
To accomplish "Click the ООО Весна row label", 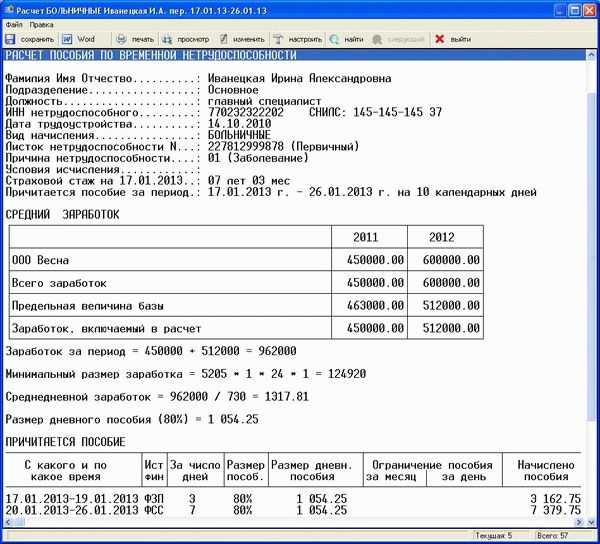I will [x=41, y=260].
